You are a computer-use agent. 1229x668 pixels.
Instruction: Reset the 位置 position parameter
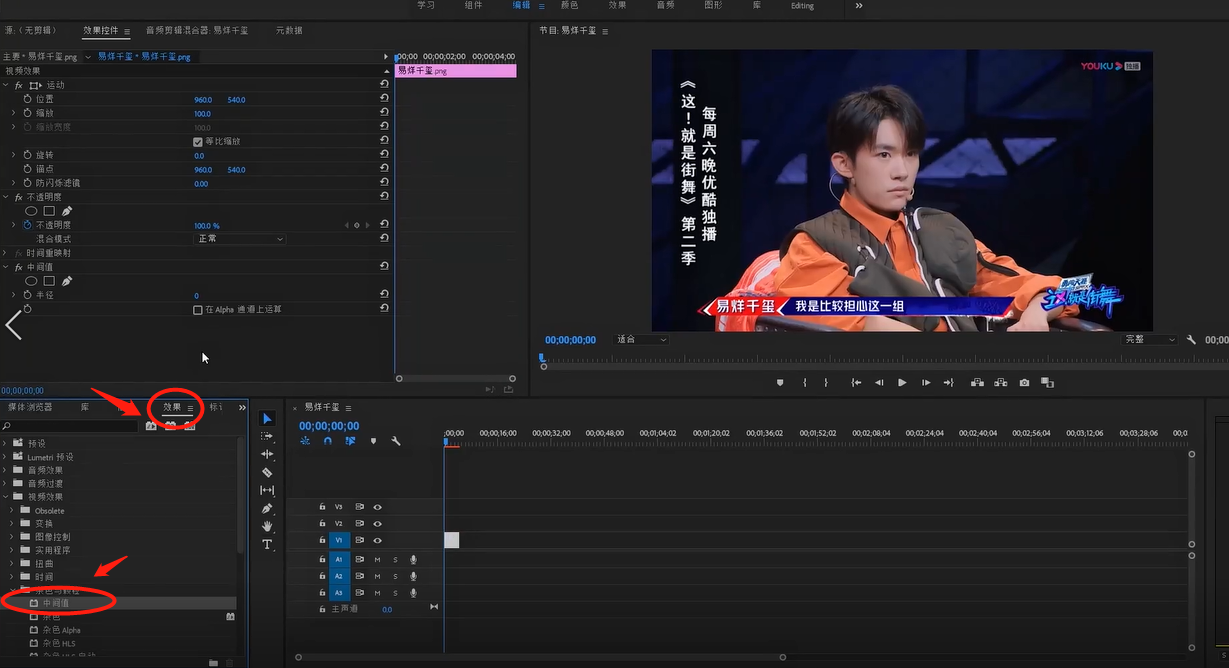(384, 99)
